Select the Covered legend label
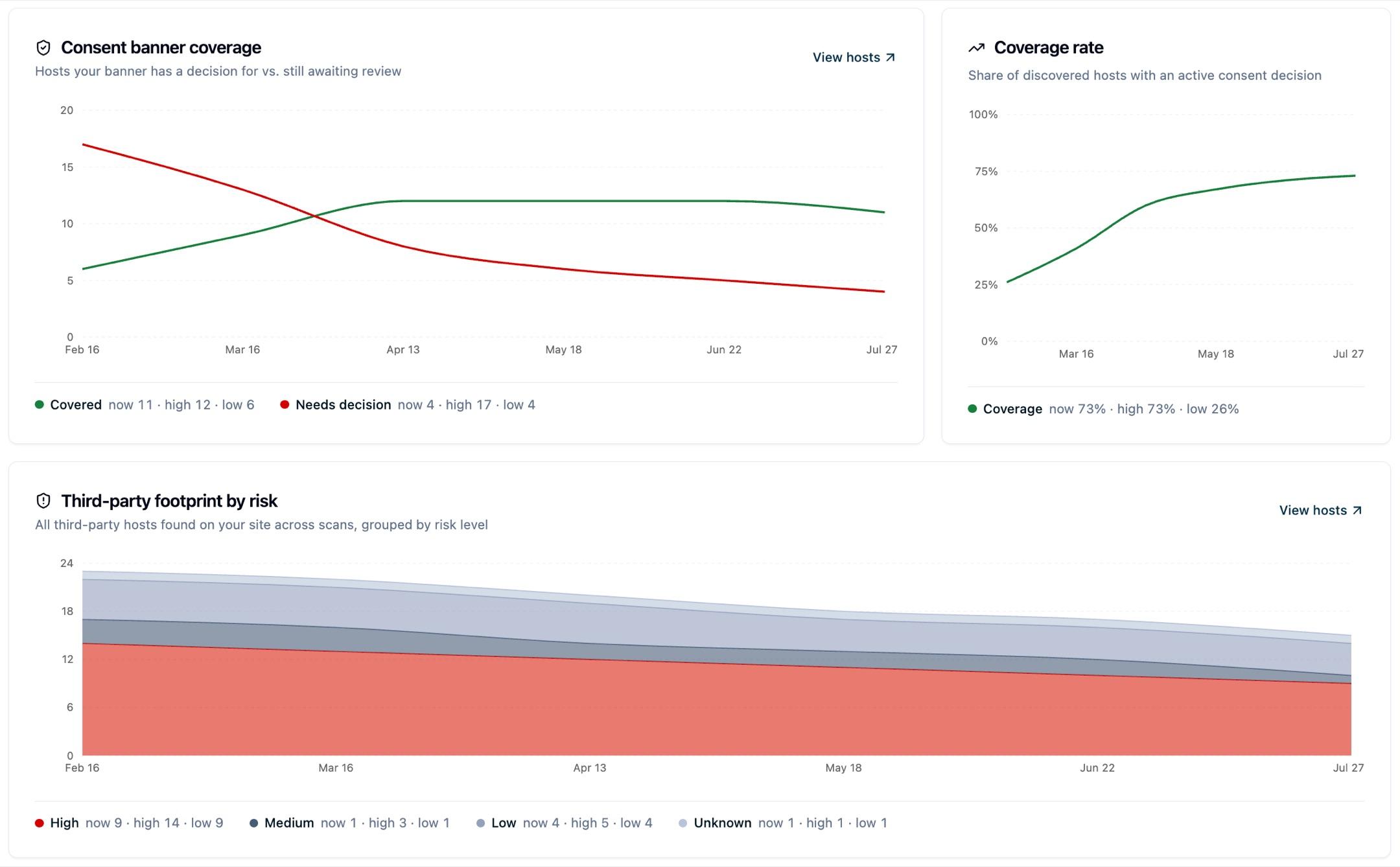 tap(76, 405)
